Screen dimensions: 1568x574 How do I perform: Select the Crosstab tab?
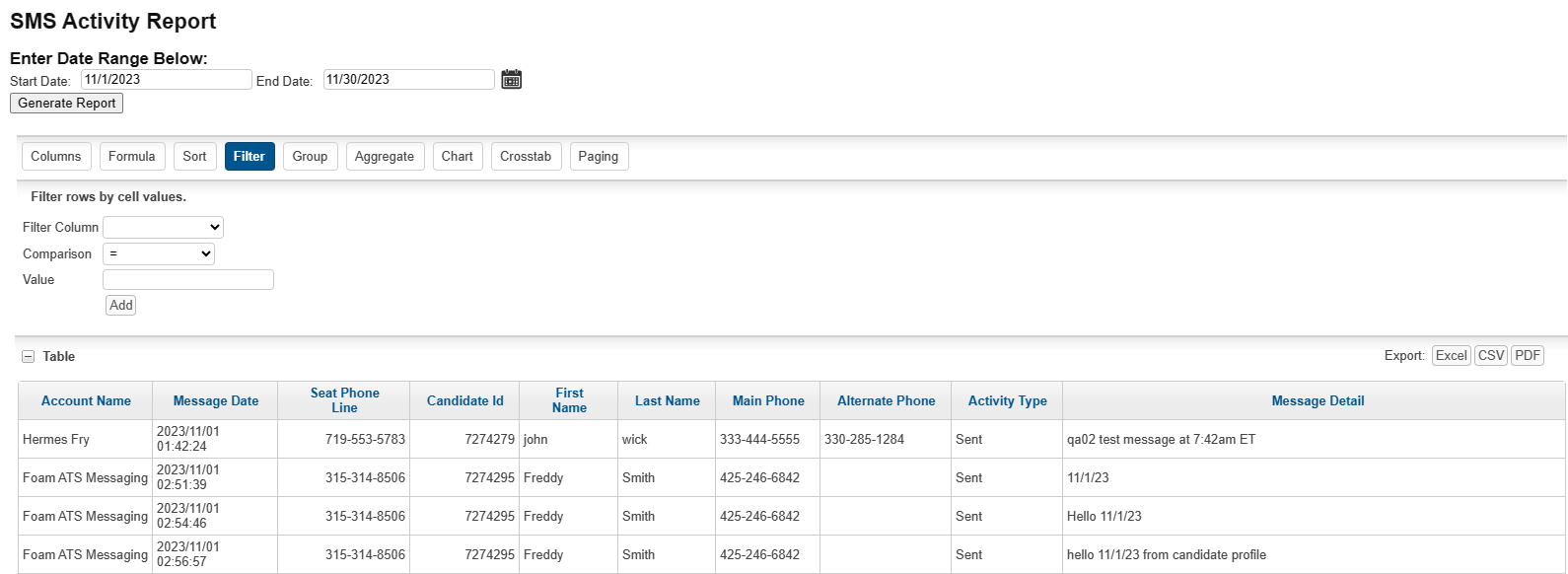pos(526,157)
